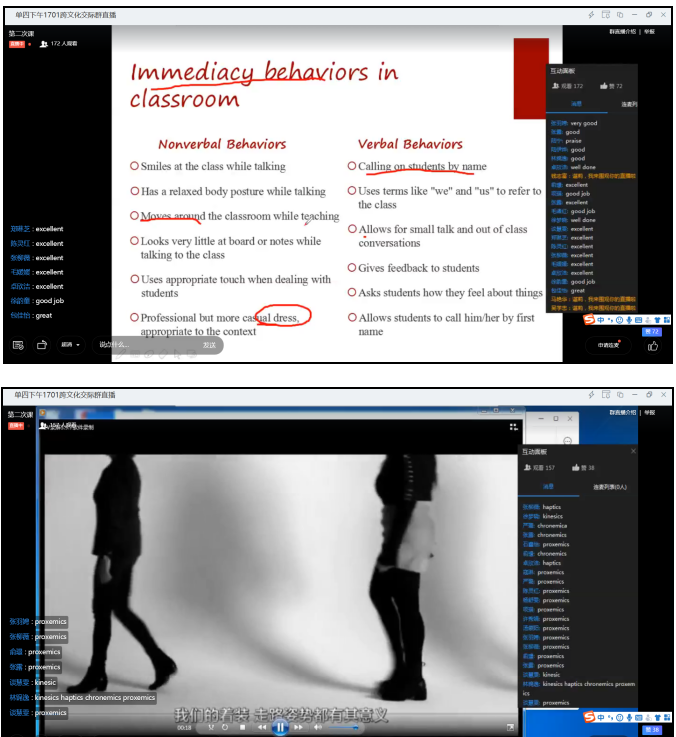The width and height of the screenshot is (676, 737).
Task: Click the Sogou S logo in bottom window
Action: [x=589, y=717]
